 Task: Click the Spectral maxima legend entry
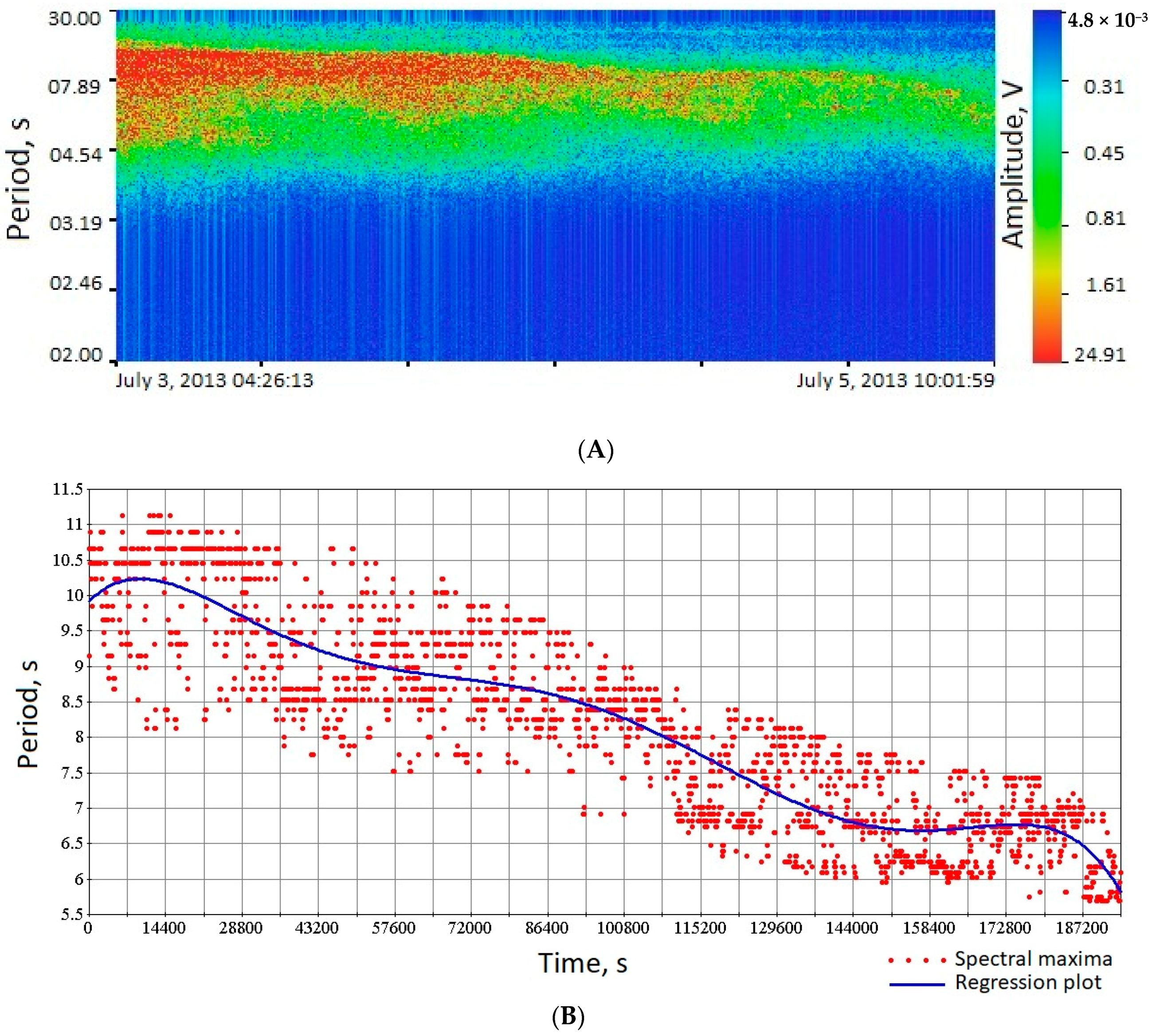(x=1034, y=958)
